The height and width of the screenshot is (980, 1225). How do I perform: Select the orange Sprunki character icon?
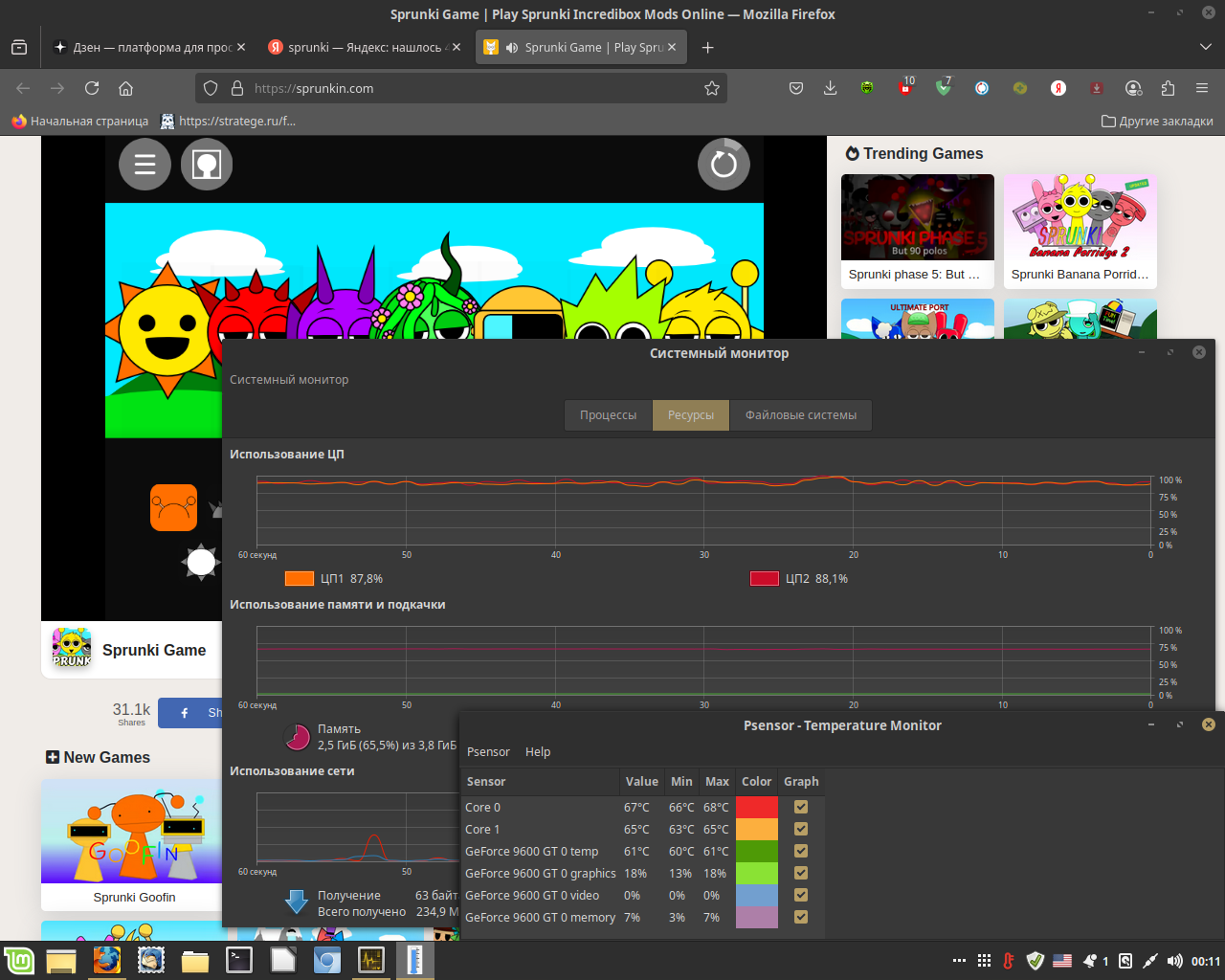coord(173,508)
